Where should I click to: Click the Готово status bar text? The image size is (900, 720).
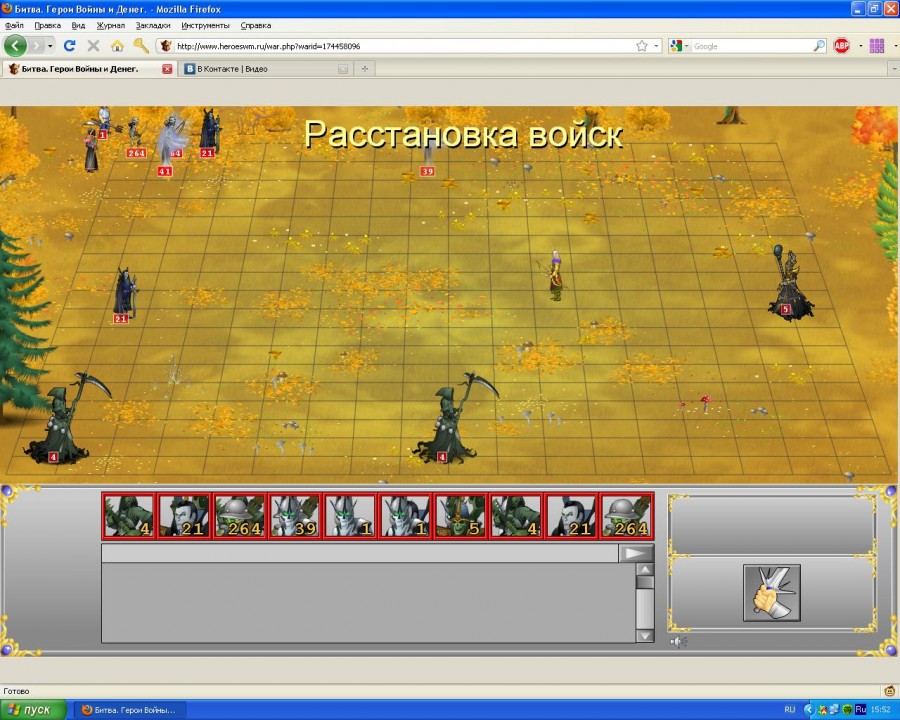tap(16, 691)
